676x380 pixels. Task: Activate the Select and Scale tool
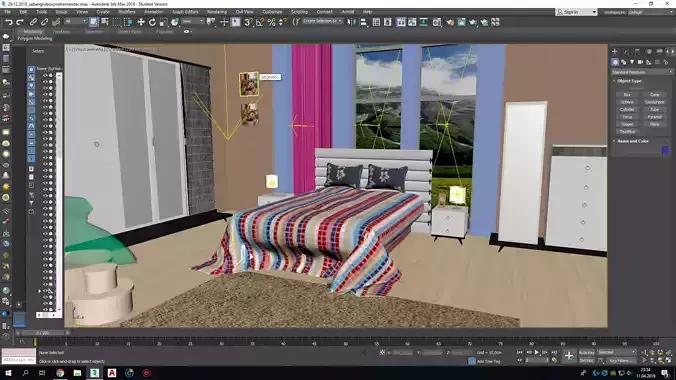[x=163, y=22]
